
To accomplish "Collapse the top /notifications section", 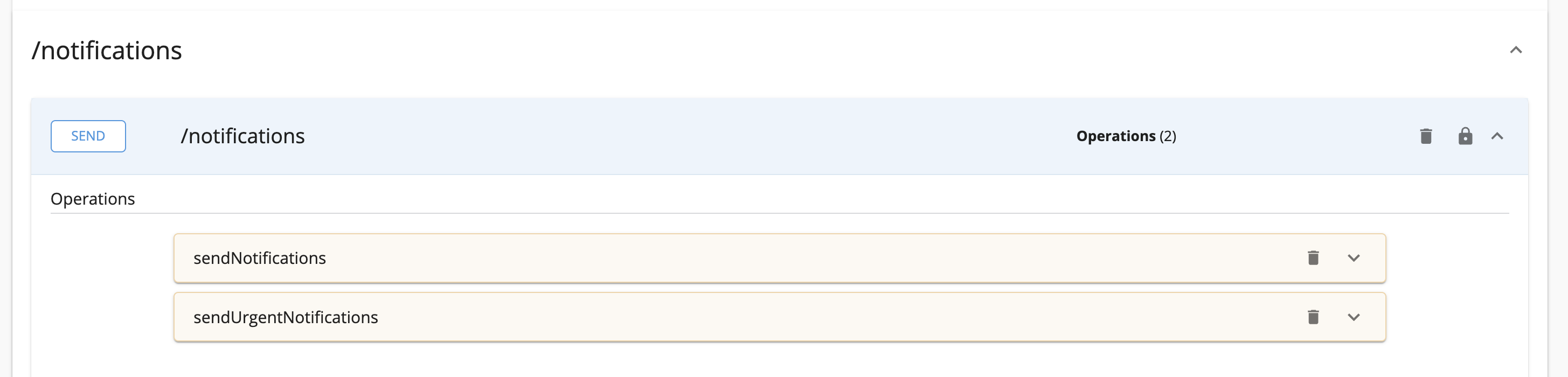I will [x=1516, y=50].
